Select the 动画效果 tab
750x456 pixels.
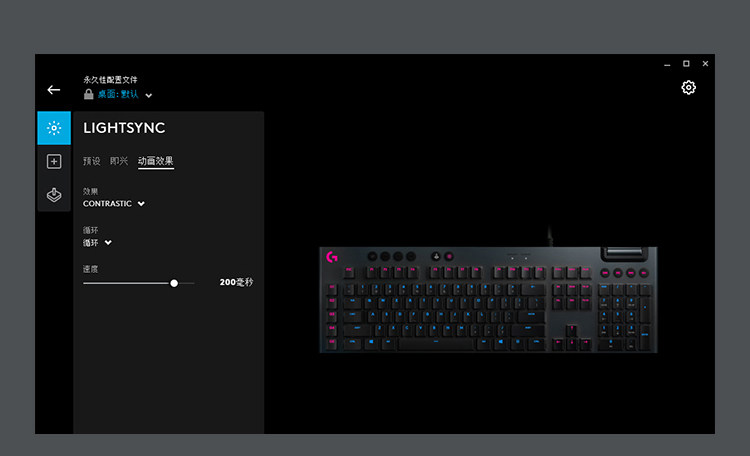155,161
